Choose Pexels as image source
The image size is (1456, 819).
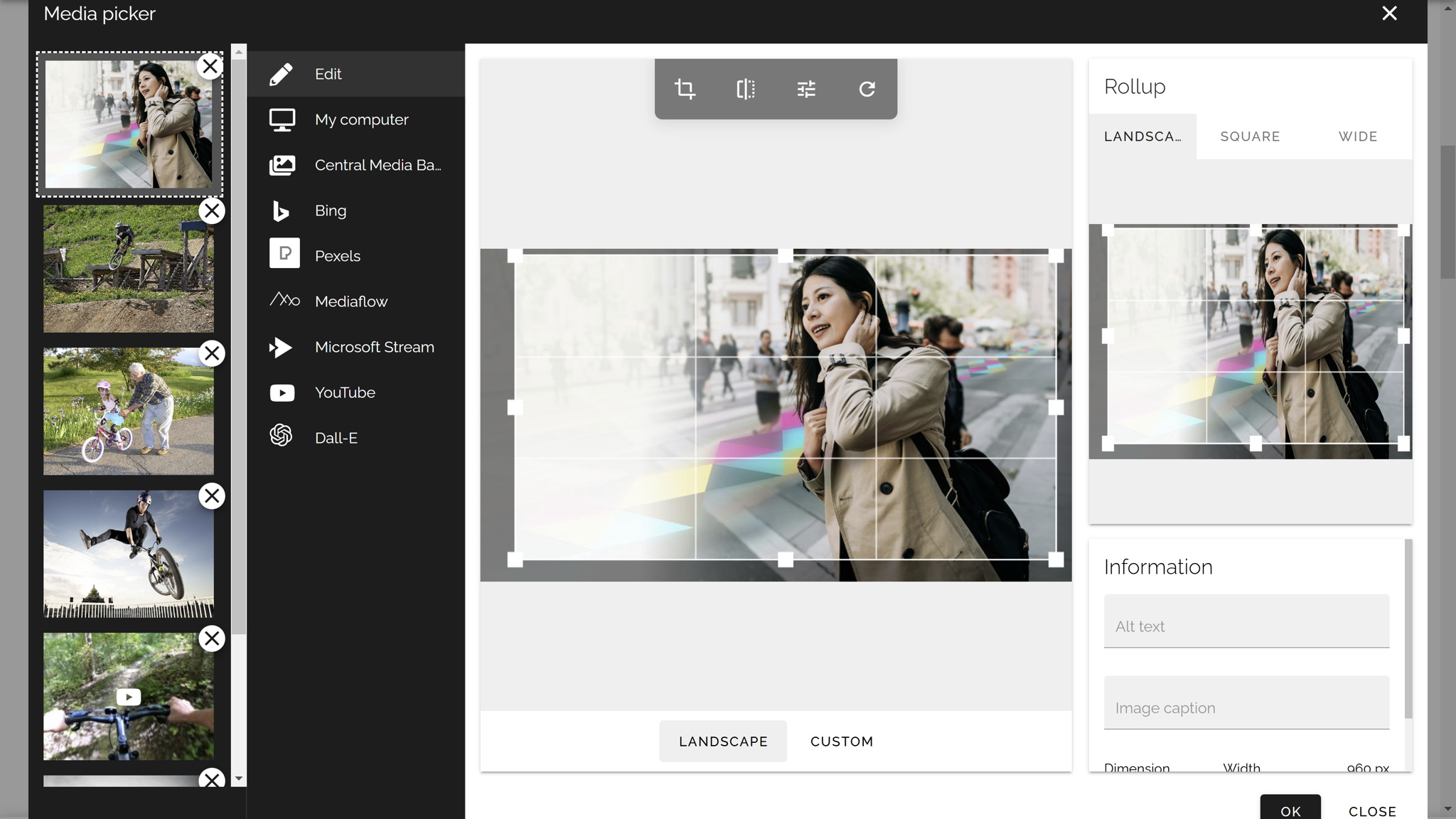point(356,256)
